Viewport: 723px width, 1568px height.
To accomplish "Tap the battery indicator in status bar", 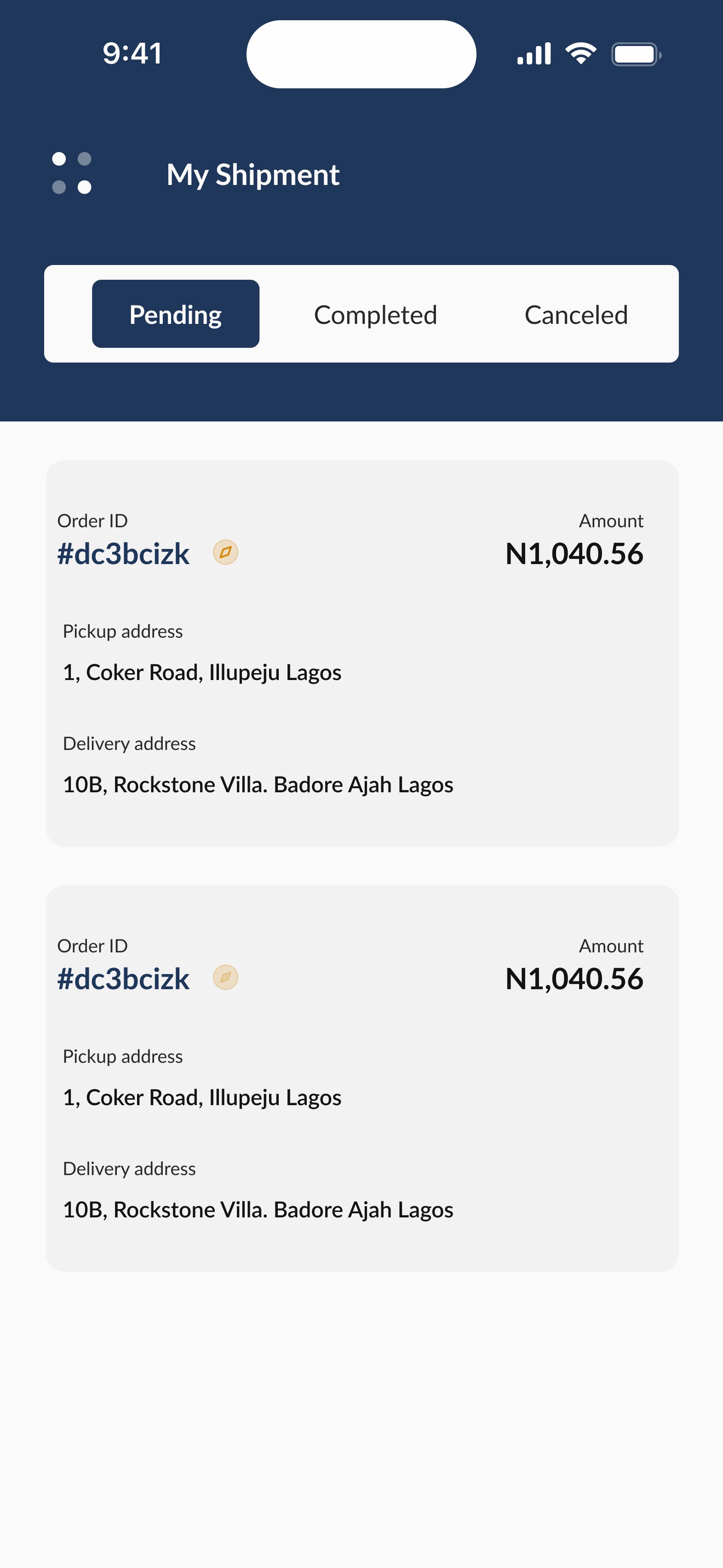I will click(x=636, y=54).
